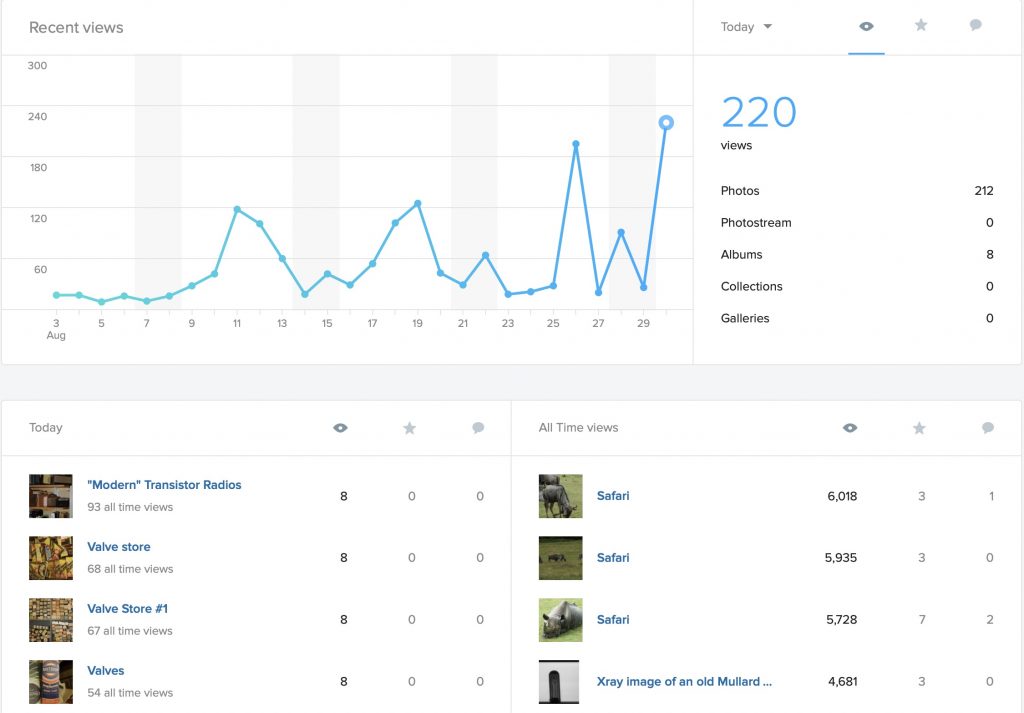Viewport: 1024px width, 713px height.
Task: Click the "54 all time views" text
Action: (130, 693)
